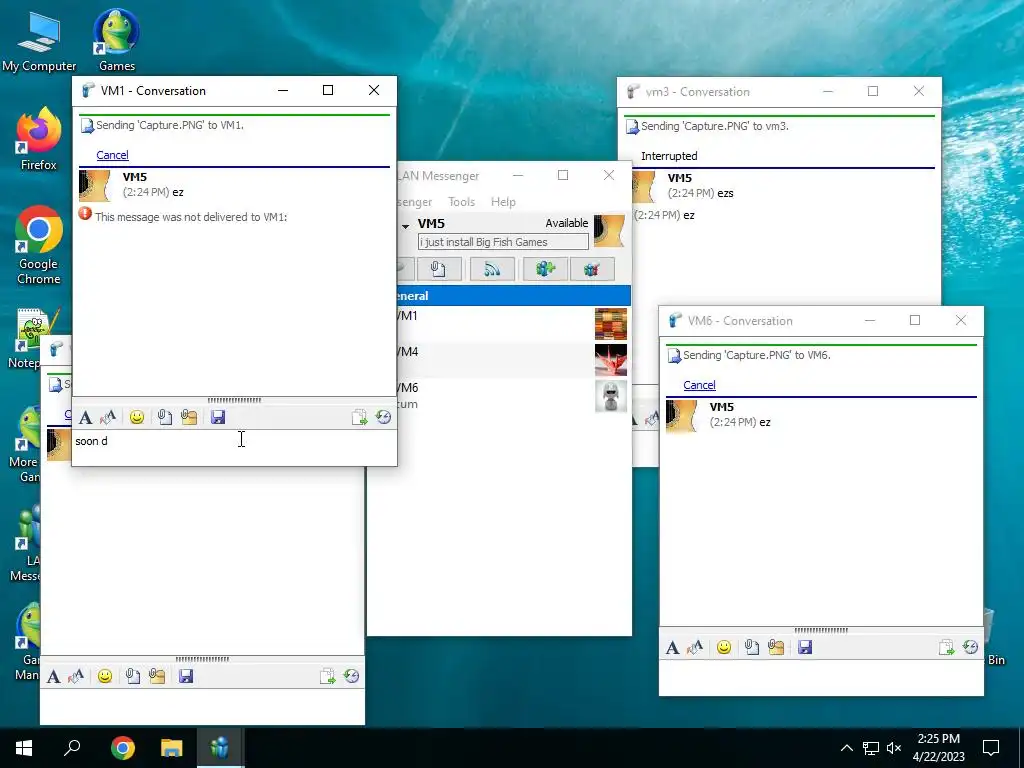The image size is (1024, 768).
Task: Open Help menu in LAN Messenger
Action: (x=503, y=202)
